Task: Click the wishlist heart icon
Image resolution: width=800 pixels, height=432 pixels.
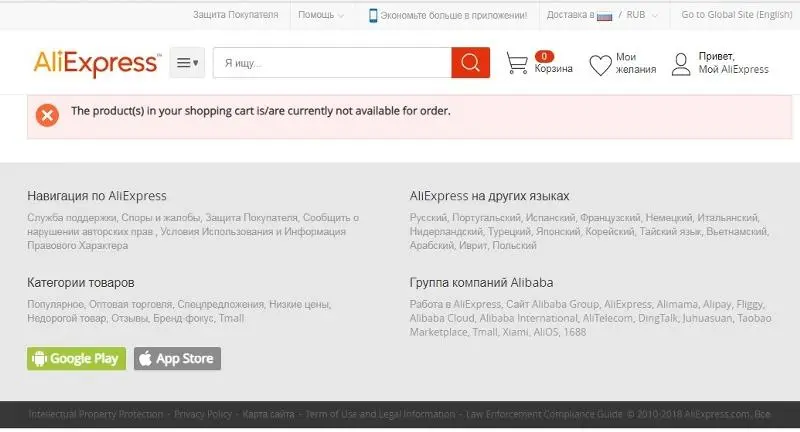Action: (600, 65)
